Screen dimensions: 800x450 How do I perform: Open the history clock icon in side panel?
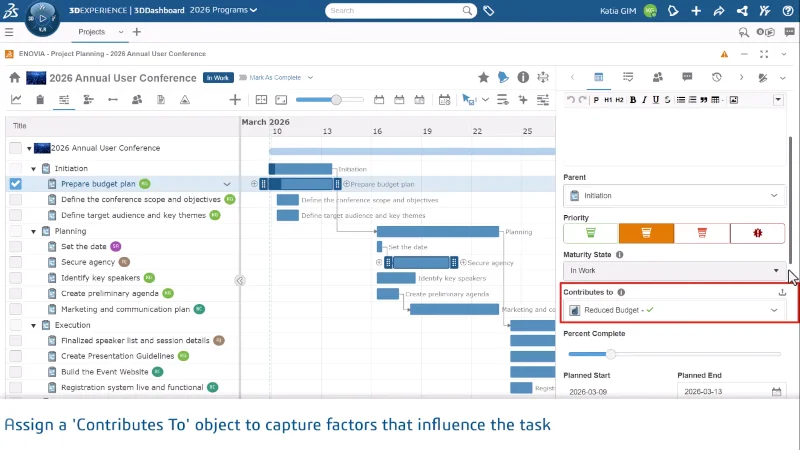point(717,78)
